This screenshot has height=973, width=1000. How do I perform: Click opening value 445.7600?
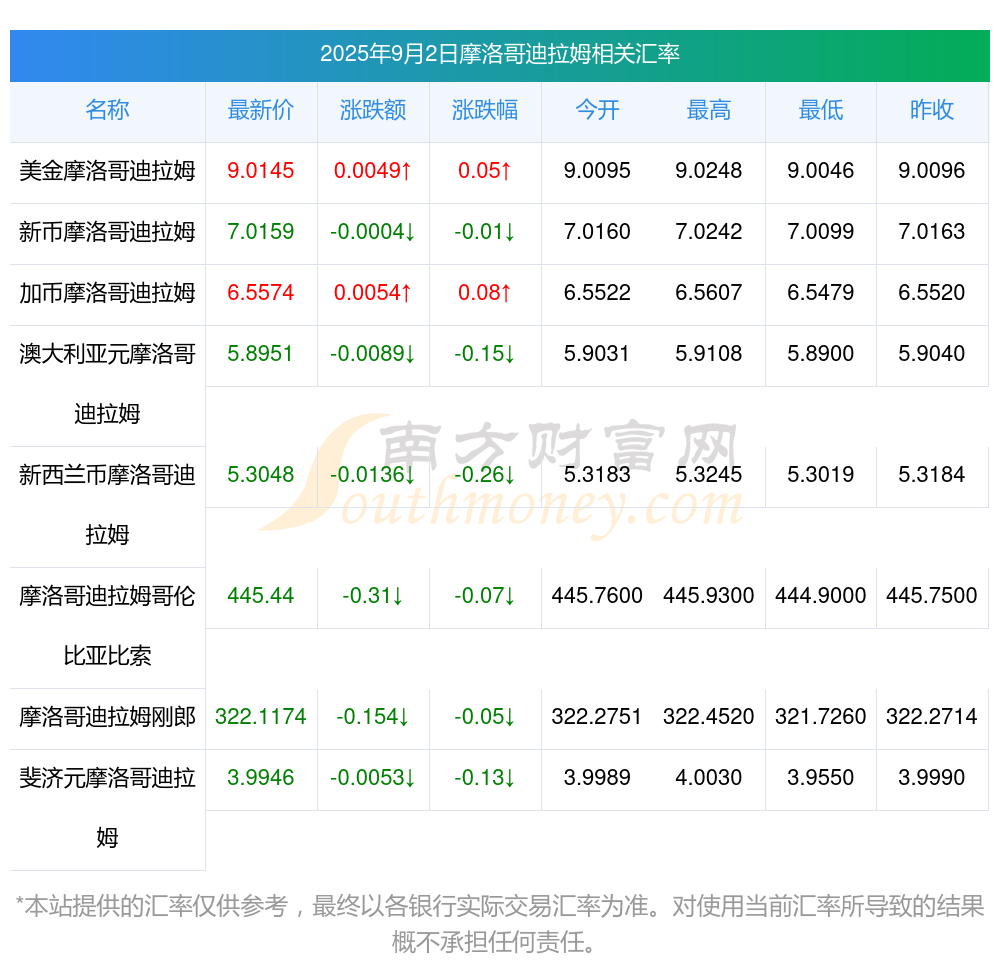point(597,596)
